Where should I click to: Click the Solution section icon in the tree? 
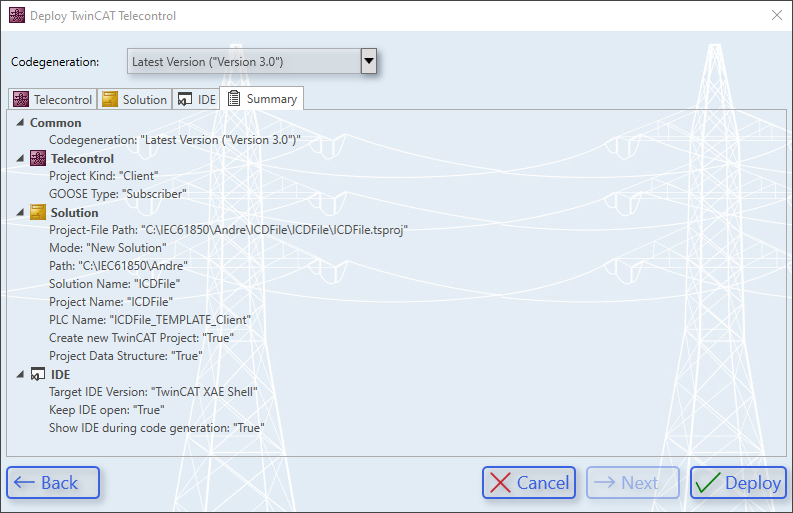pyautogui.click(x=38, y=212)
